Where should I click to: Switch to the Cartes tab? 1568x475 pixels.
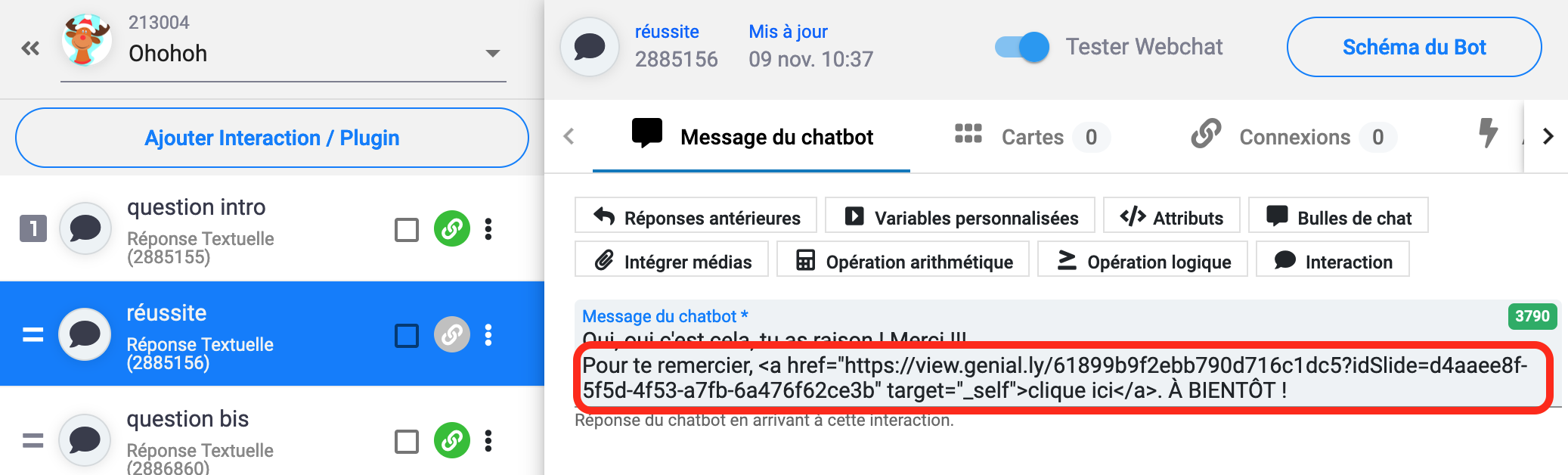[1032, 137]
